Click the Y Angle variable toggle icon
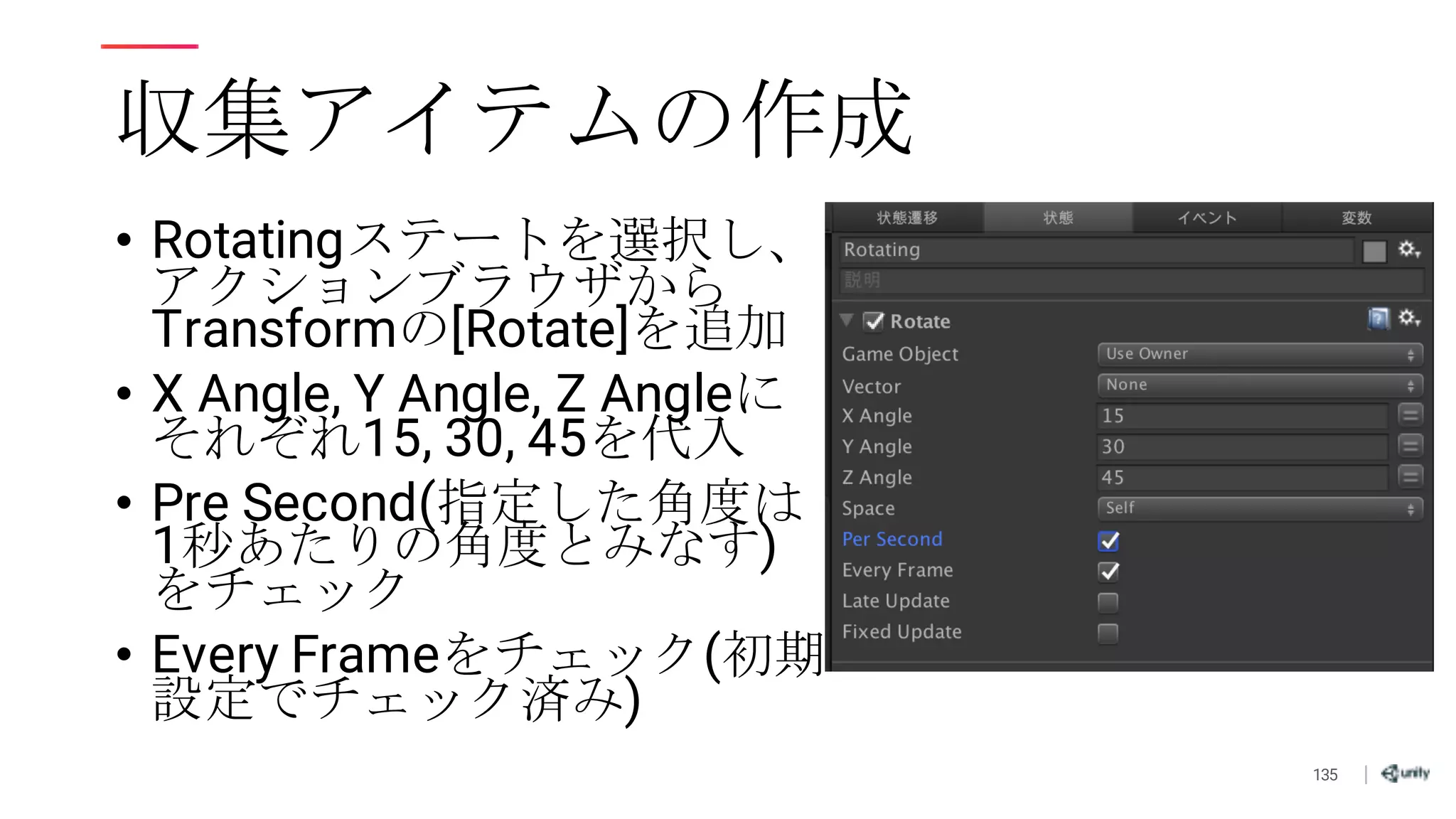The height and width of the screenshot is (819, 1456). (x=1410, y=446)
